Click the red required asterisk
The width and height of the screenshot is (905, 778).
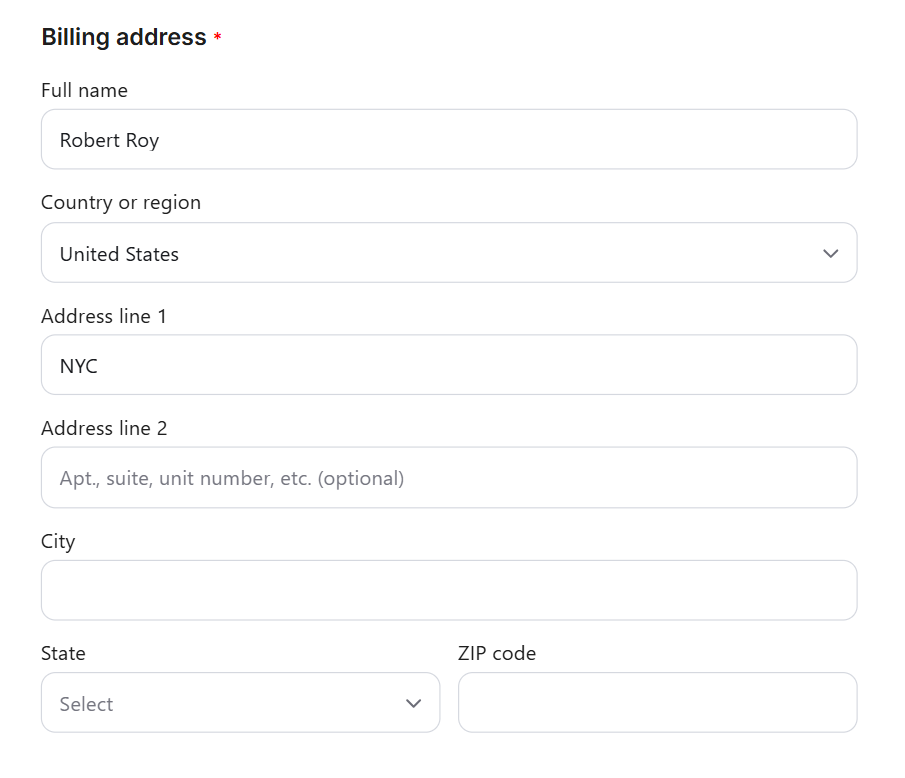(x=217, y=39)
